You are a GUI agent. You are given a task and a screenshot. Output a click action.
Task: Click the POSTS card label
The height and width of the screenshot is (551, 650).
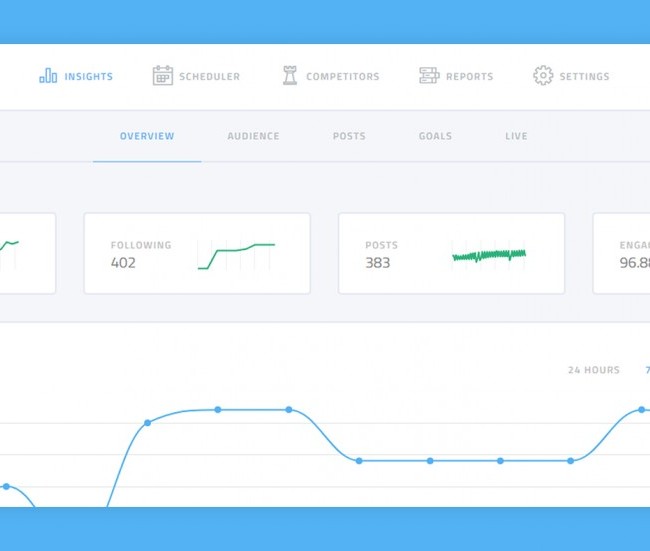(381, 245)
